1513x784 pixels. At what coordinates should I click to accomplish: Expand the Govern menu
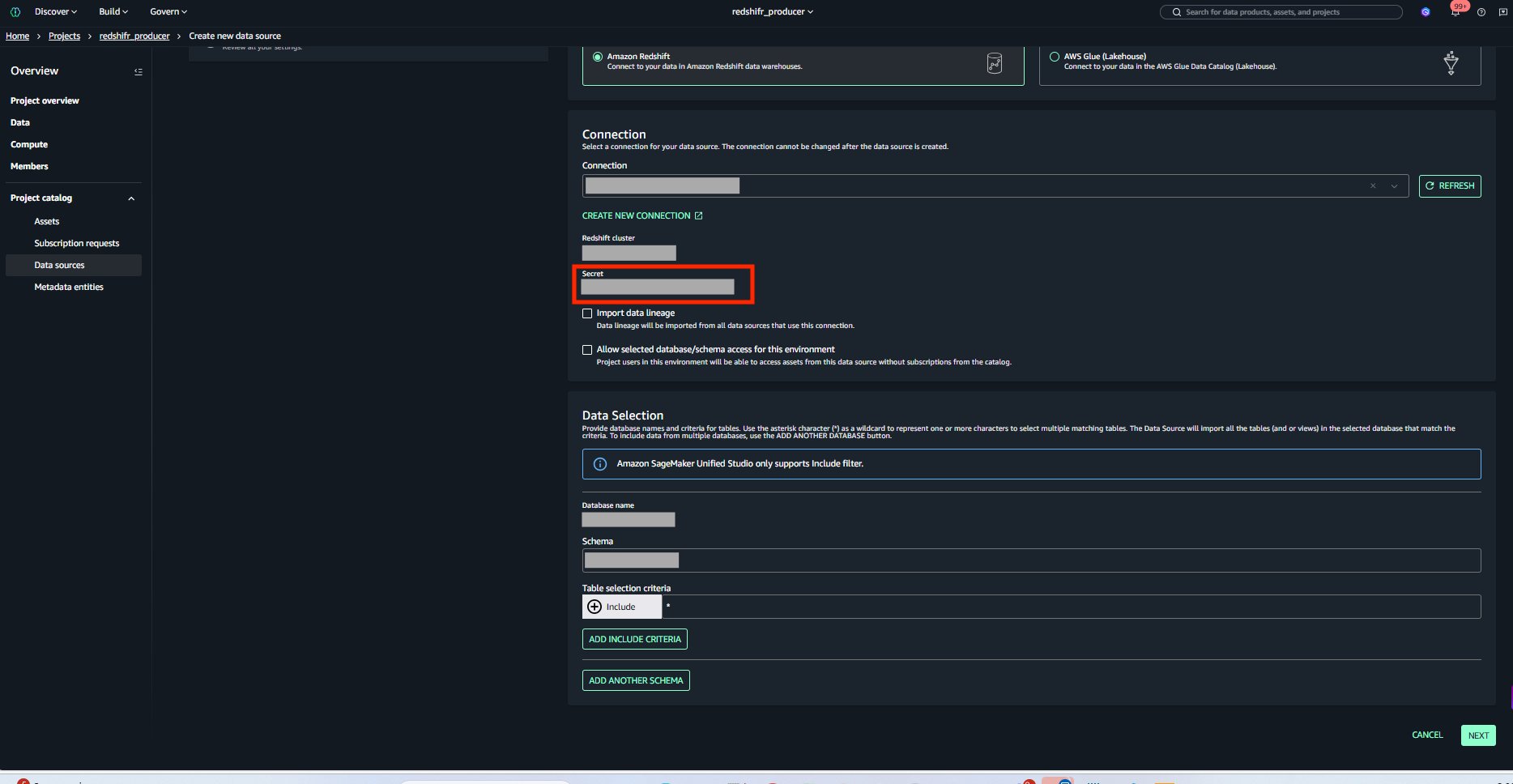click(168, 12)
